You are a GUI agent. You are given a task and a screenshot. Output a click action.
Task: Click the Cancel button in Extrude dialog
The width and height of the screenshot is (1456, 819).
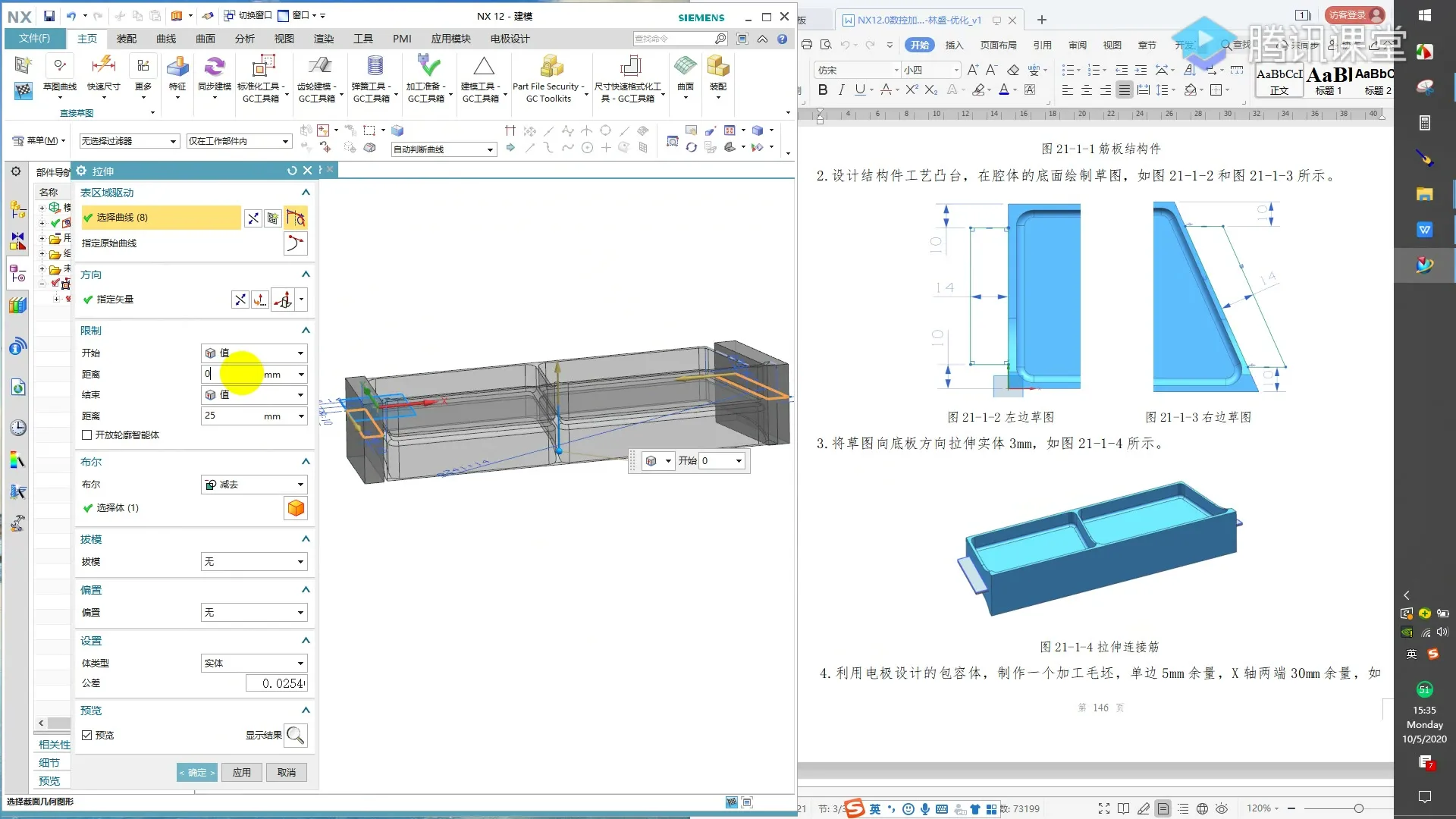[x=287, y=772]
